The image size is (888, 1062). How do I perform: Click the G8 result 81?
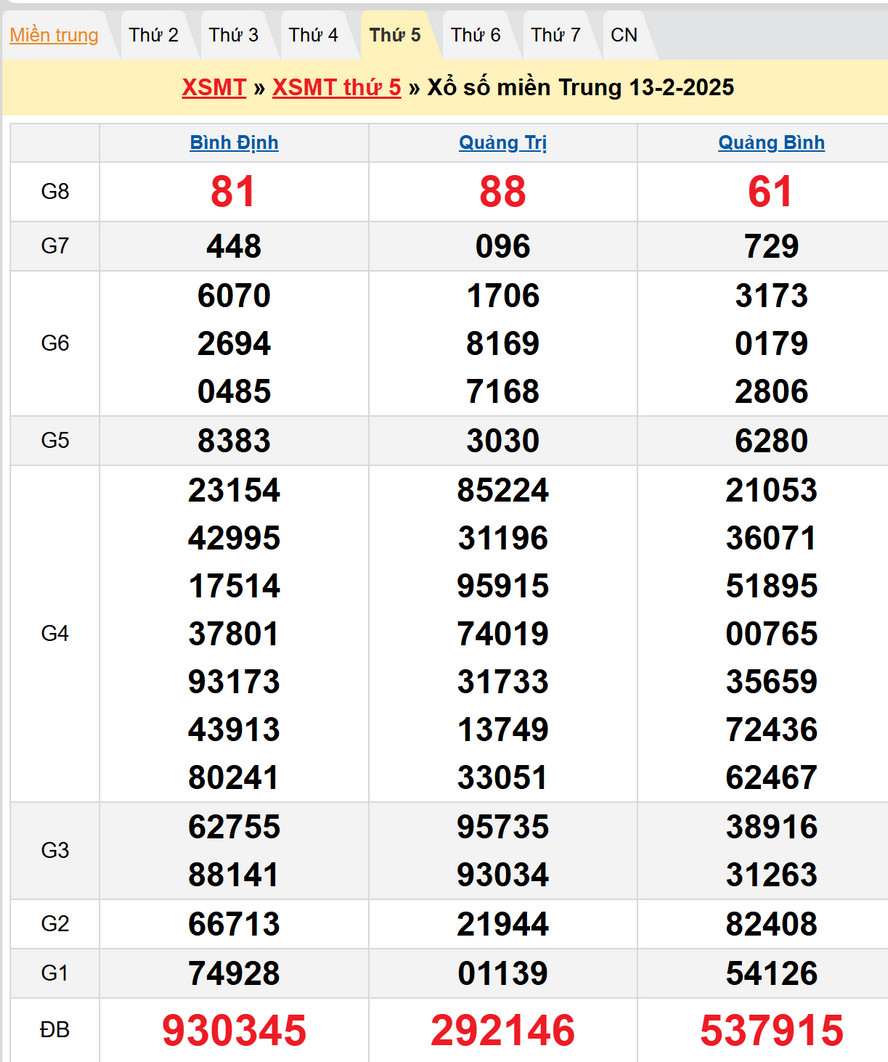(234, 192)
